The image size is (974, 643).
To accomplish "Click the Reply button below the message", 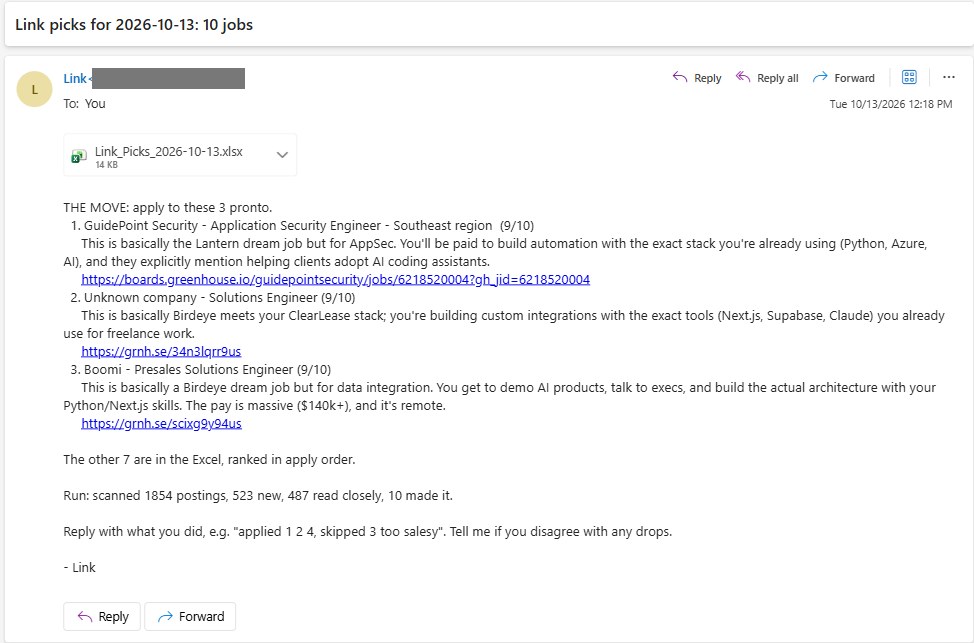I will pyautogui.click(x=102, y=616).
